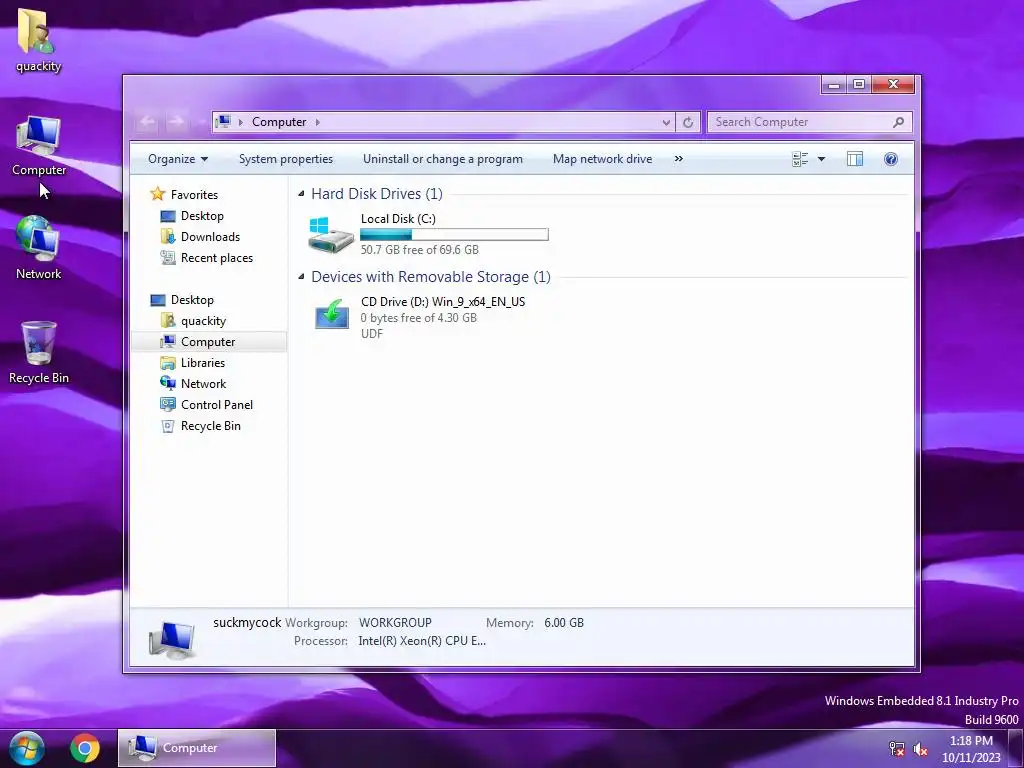1024x768 pixels.
Task: Open Desktop under Favorites
Action: point(202,216)
